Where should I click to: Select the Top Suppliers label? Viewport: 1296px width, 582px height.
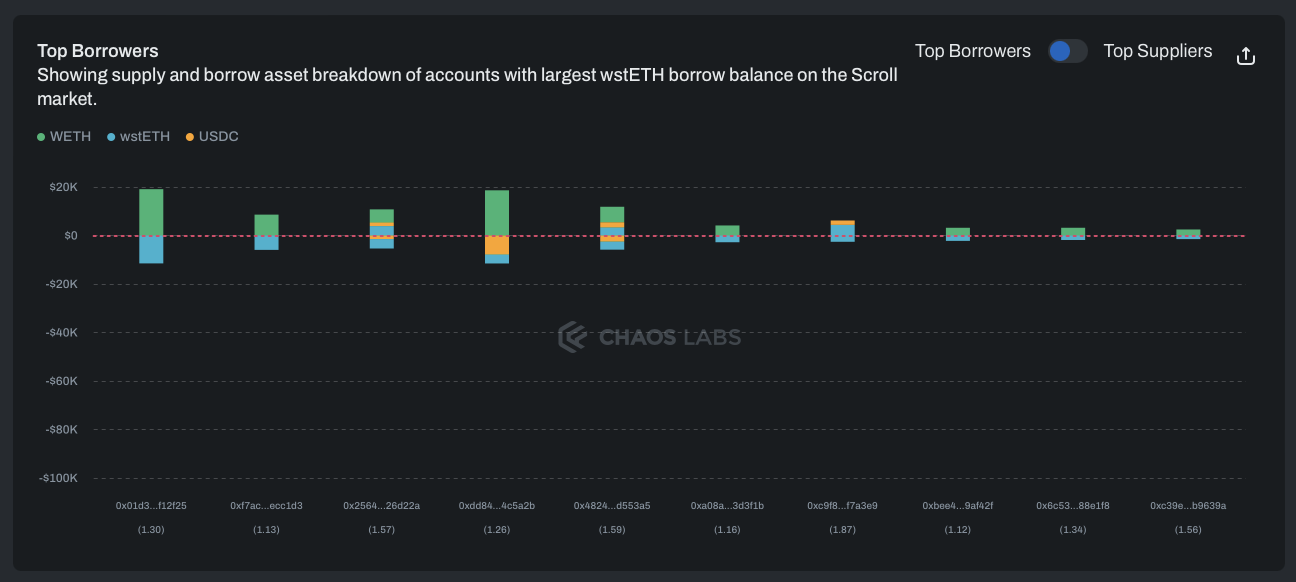click(1157, 51)
